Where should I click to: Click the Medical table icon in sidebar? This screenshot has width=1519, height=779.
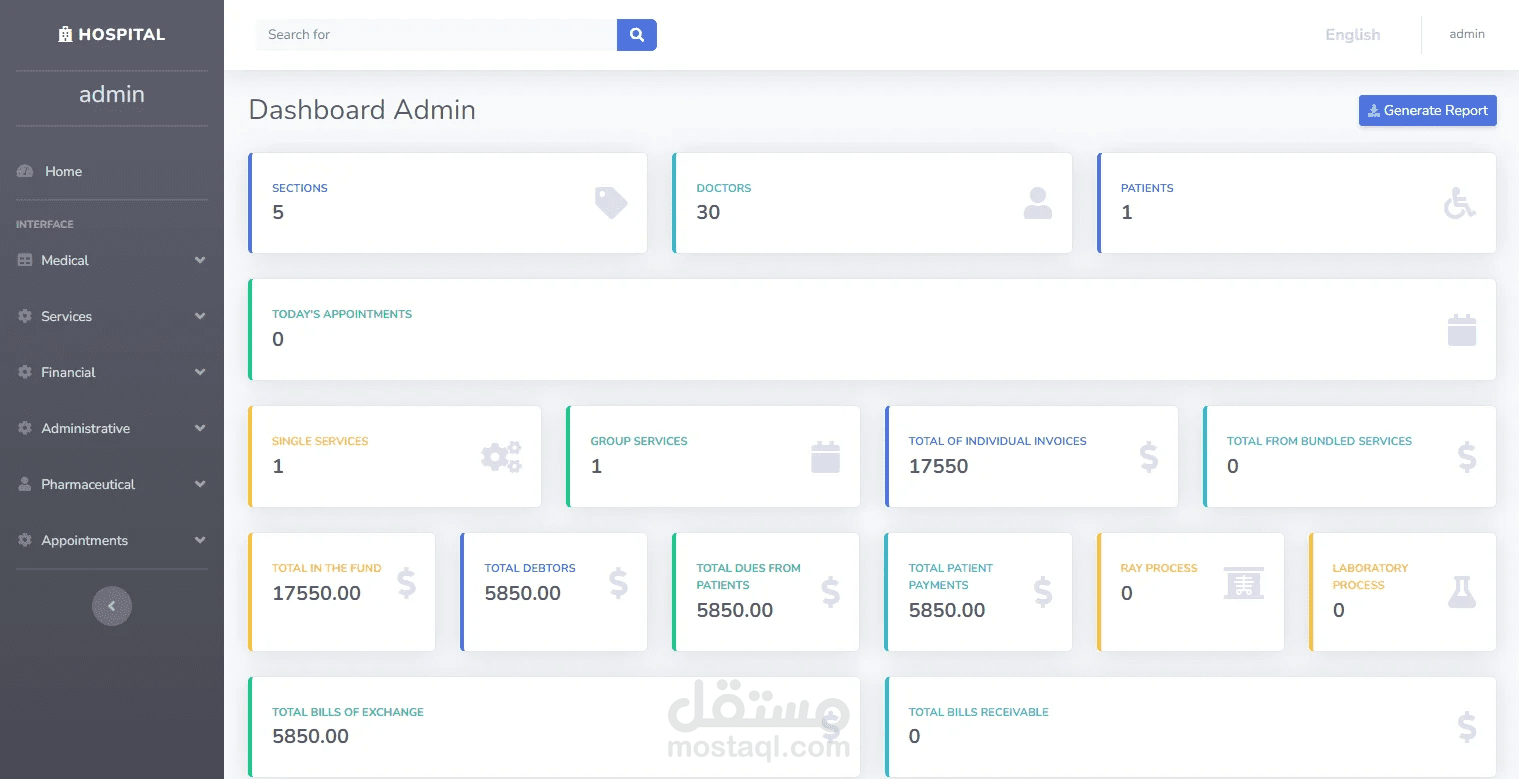[25, 260]
